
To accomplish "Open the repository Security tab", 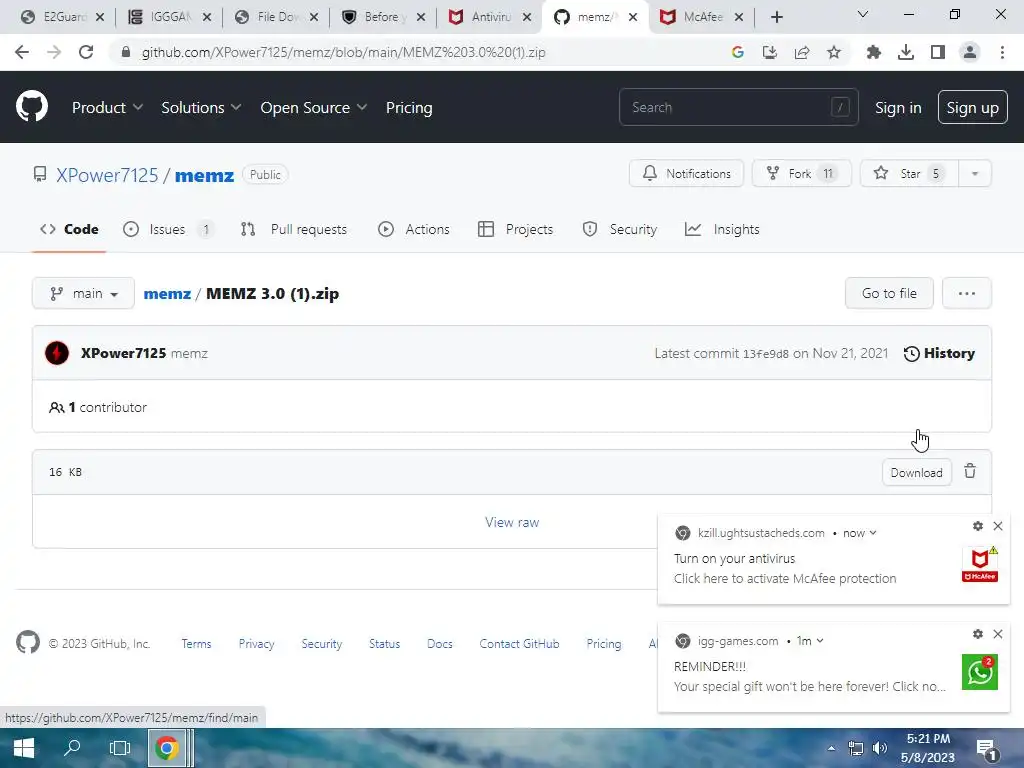I will point(620,229).
